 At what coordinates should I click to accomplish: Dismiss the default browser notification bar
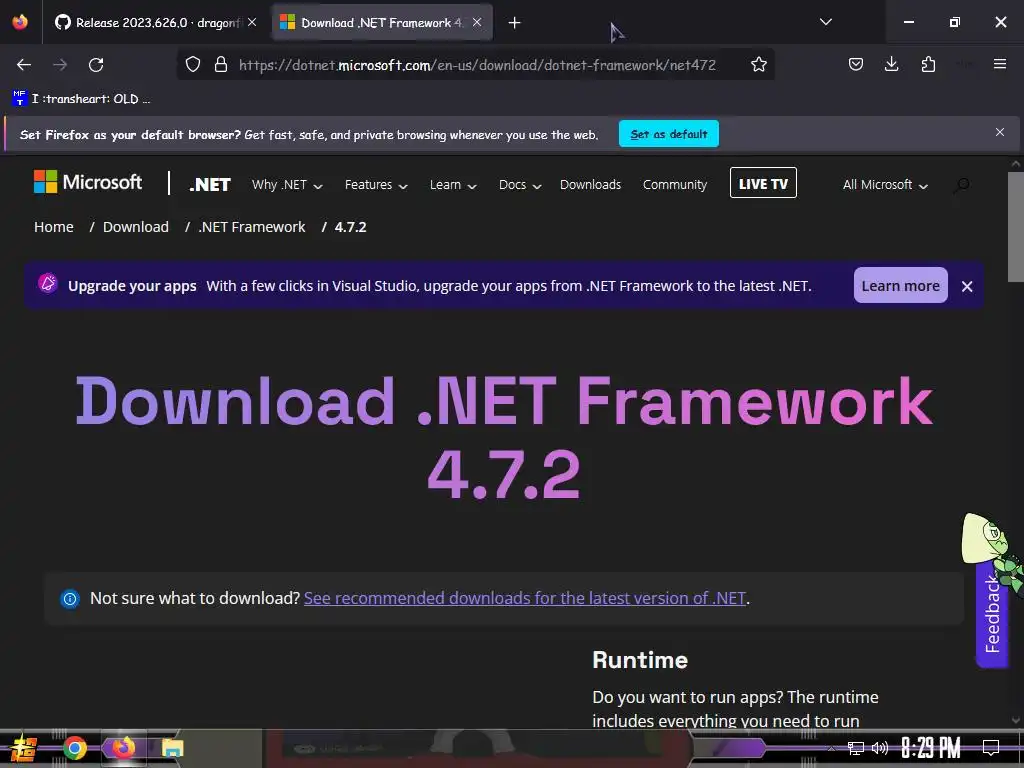point(1000,133)
